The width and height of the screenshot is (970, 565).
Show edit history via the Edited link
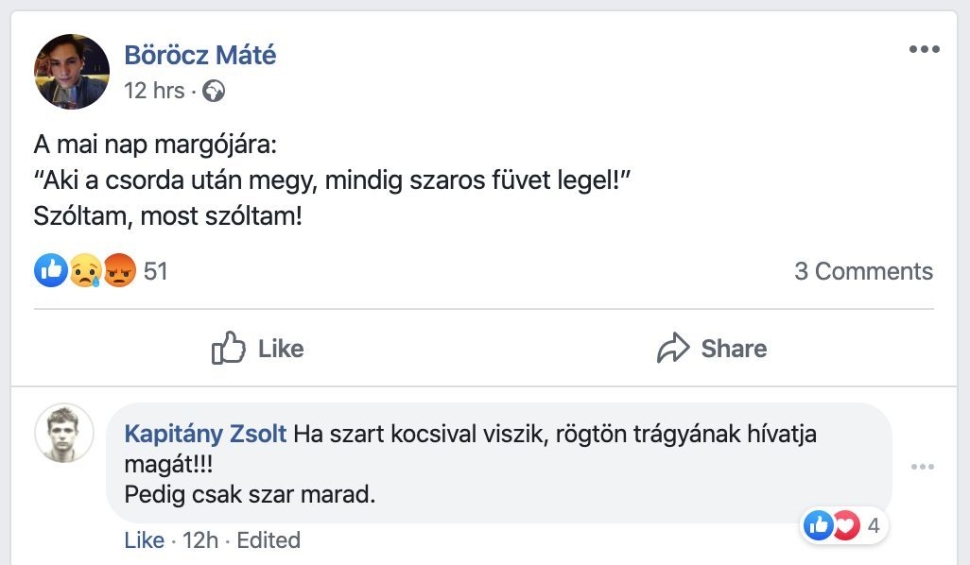[268, 540]
